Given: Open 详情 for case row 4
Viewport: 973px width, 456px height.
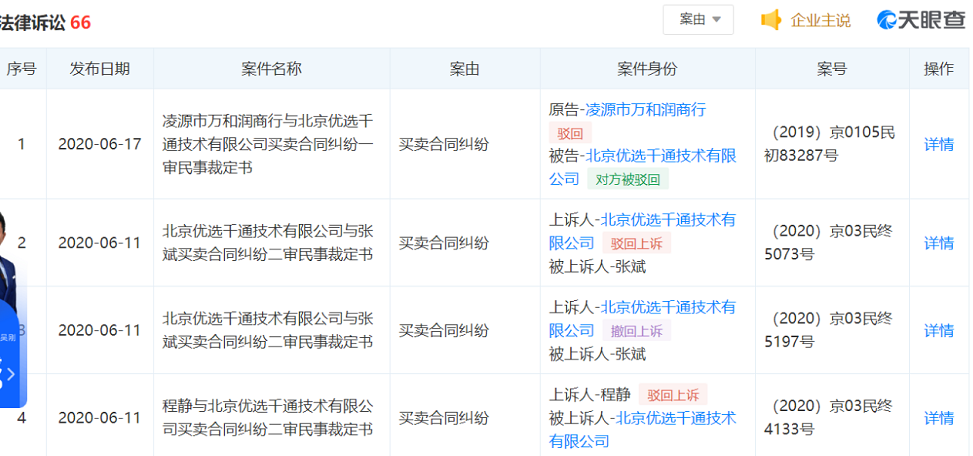Looking at the screenshot, I should click(938, 417).
